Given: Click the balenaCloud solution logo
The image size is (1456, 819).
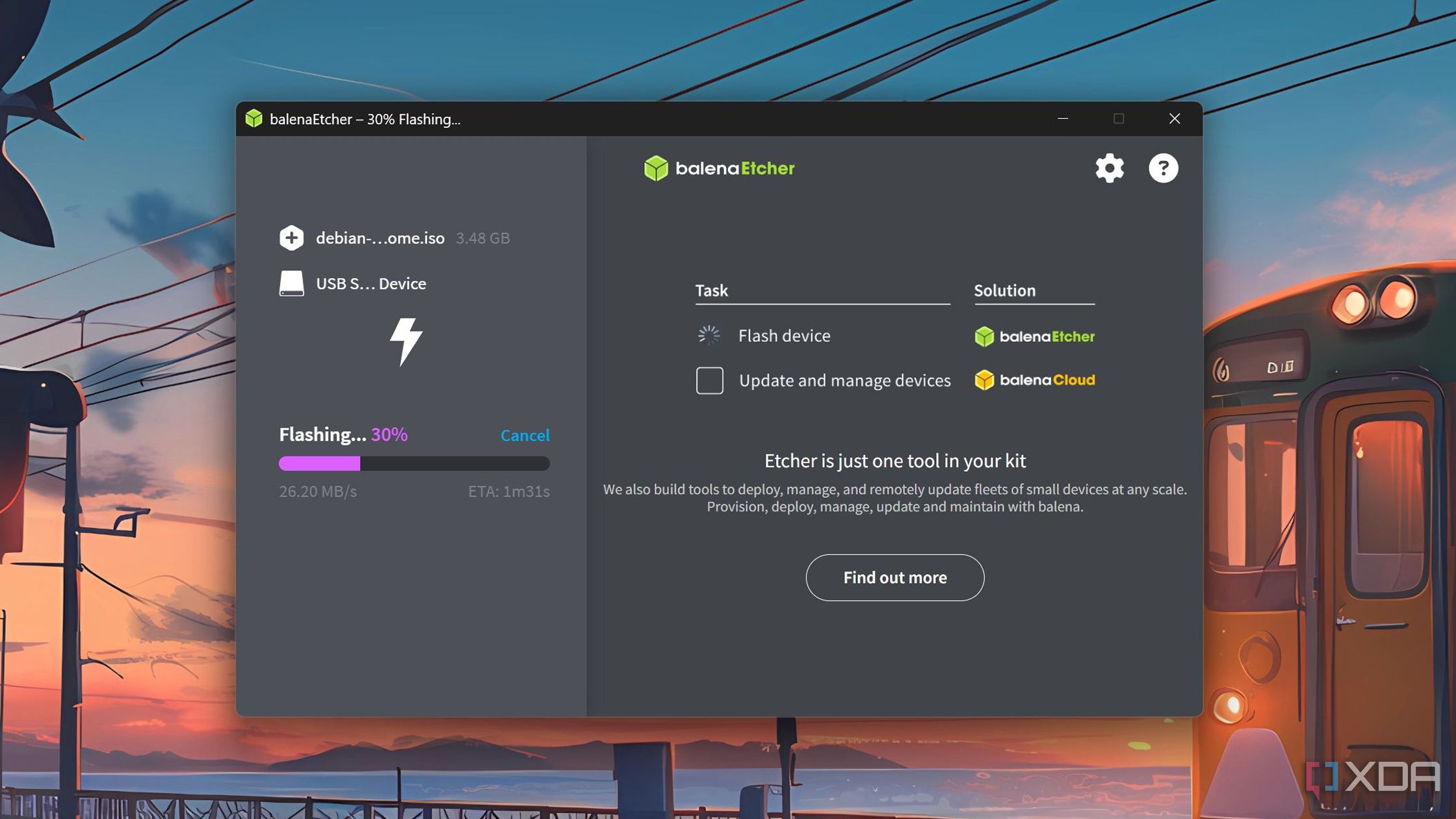Looking at the screenshot, I should (x=1034, y=380).
